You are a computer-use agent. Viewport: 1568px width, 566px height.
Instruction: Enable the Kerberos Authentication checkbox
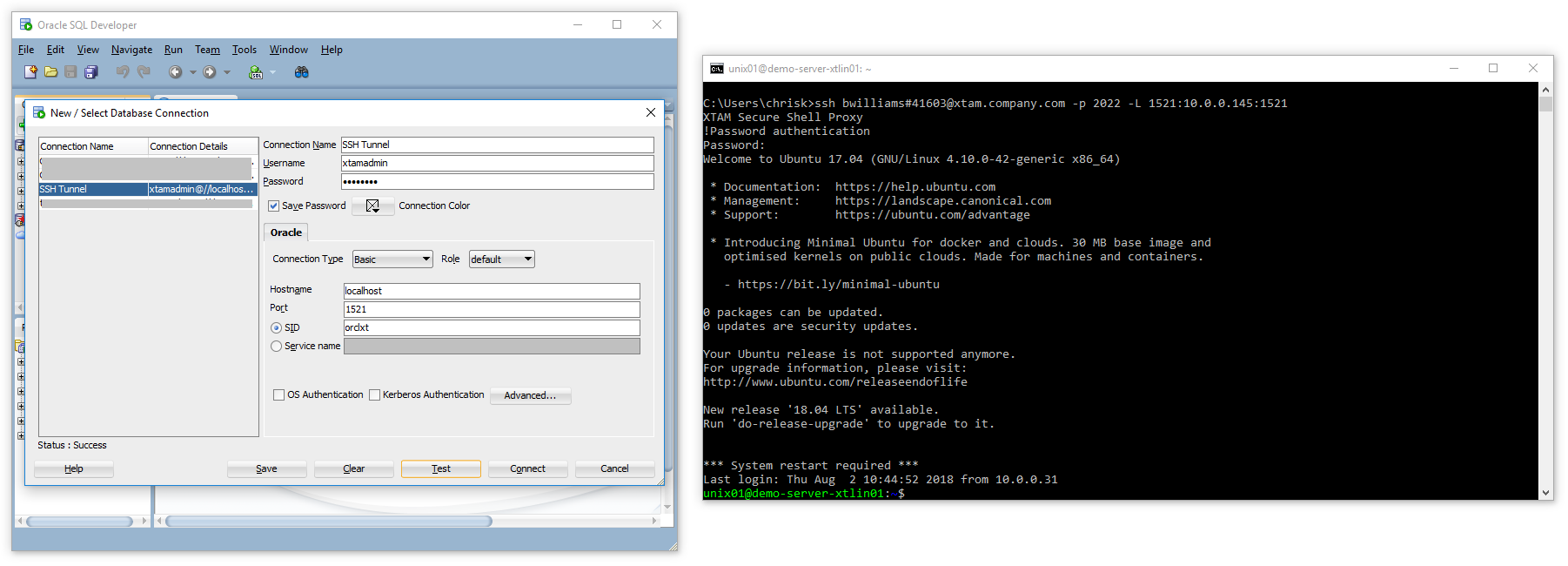point(375,395)
